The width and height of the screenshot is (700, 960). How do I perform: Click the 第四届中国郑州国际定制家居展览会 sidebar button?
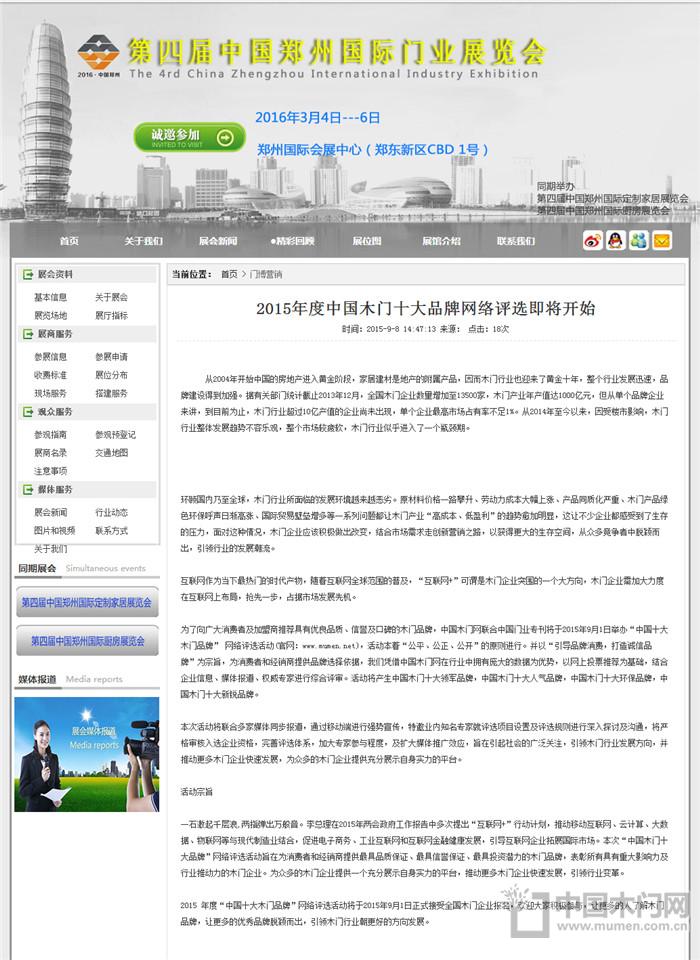pos(87,602)
